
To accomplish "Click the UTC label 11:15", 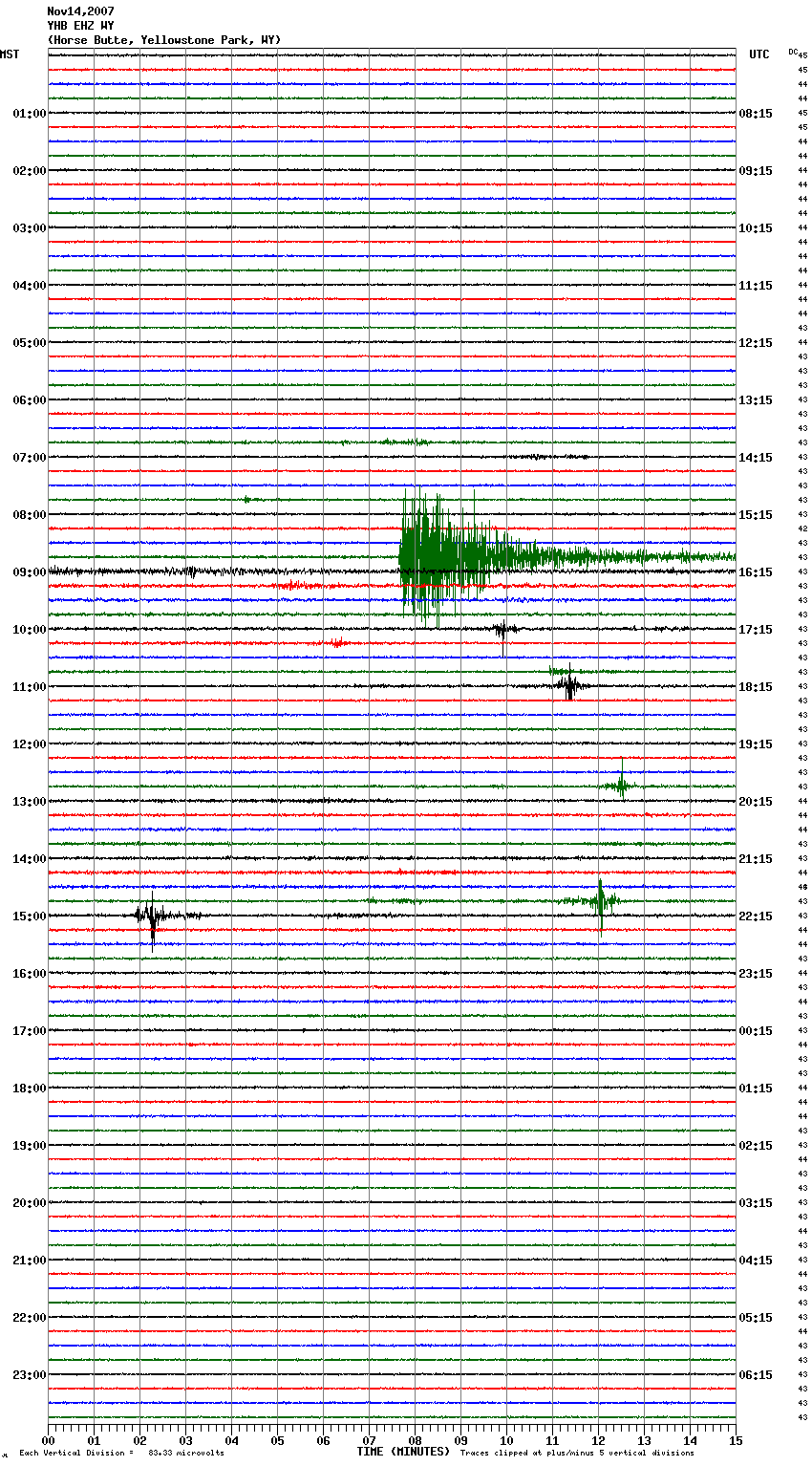I will [x=756, y=286].
